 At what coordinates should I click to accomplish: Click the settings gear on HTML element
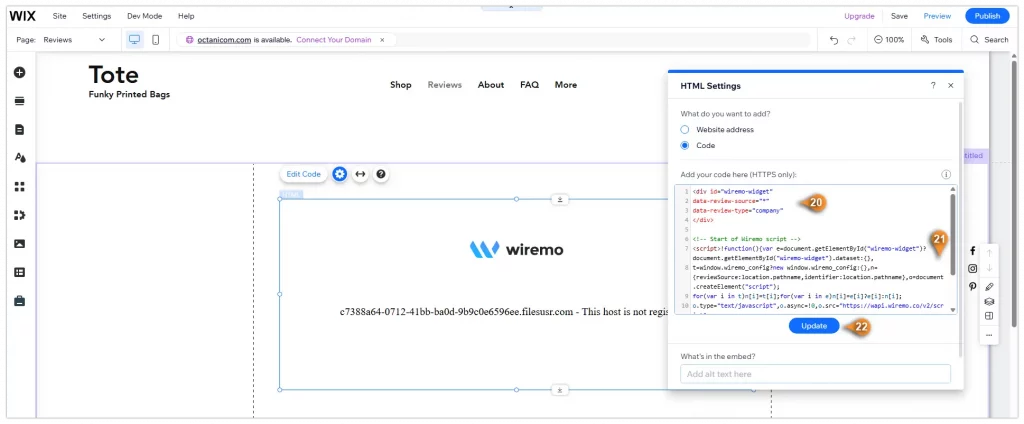[x=340, y=174]
